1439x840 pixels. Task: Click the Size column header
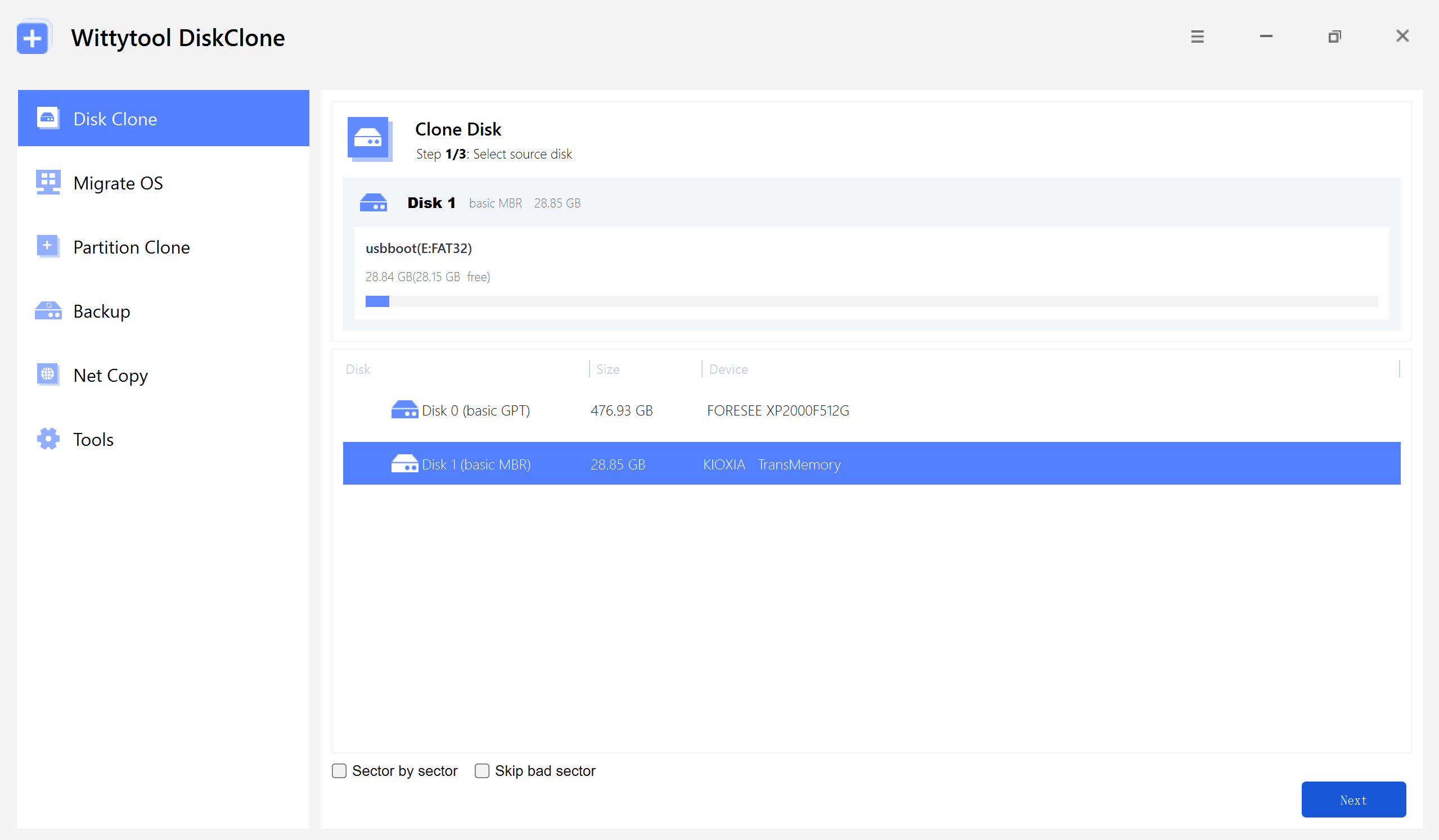[x=608, y=369]
